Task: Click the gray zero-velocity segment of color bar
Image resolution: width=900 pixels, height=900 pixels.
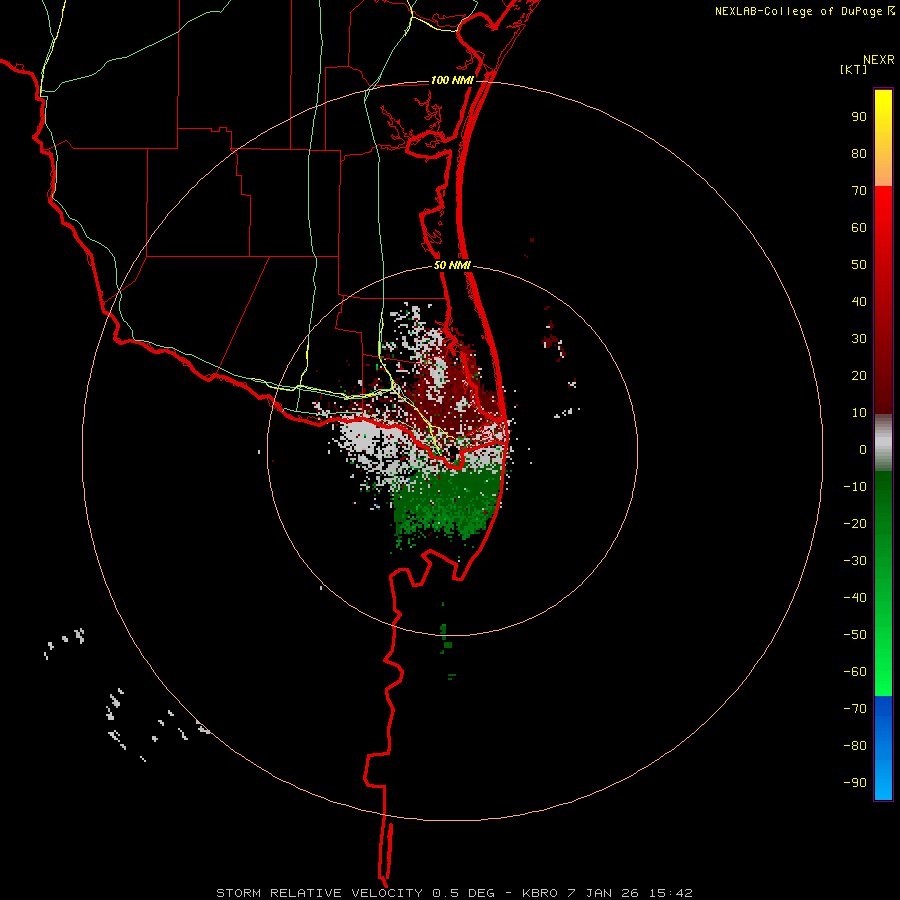Action: click(883, 443)
